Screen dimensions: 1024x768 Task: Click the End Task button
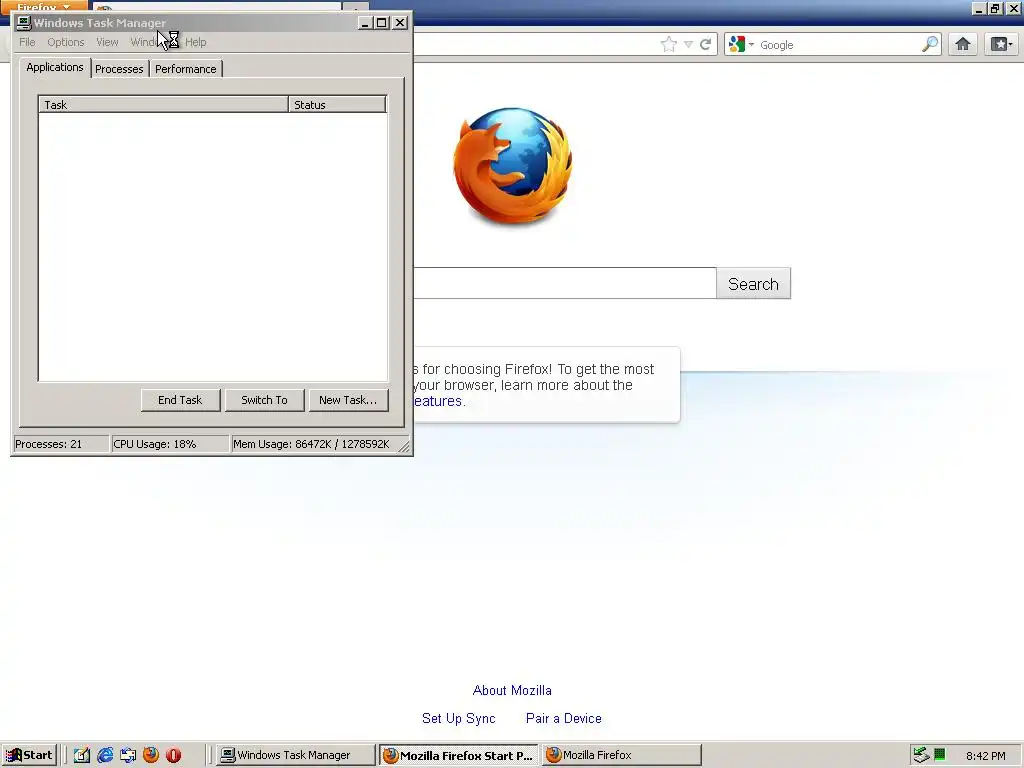pyautogui.click(x=180, y=400)
